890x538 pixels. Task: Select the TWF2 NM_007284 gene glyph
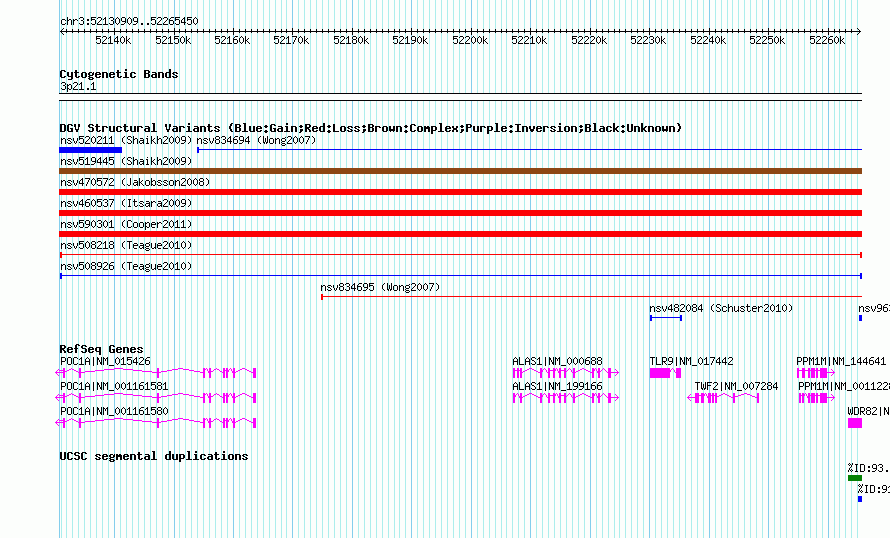[x=723, y=398]
